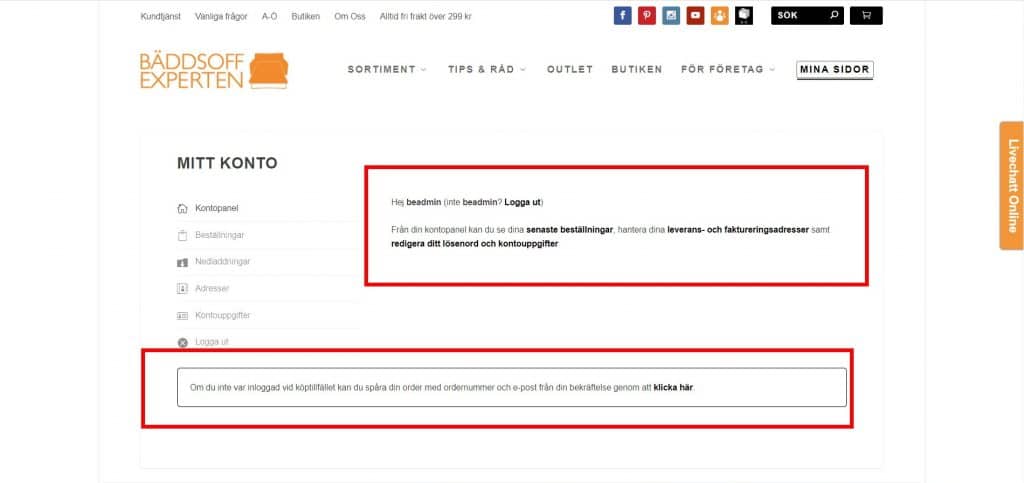
Task: Select Adresser in the account sidebar
Action: click(x=212, y=288)
